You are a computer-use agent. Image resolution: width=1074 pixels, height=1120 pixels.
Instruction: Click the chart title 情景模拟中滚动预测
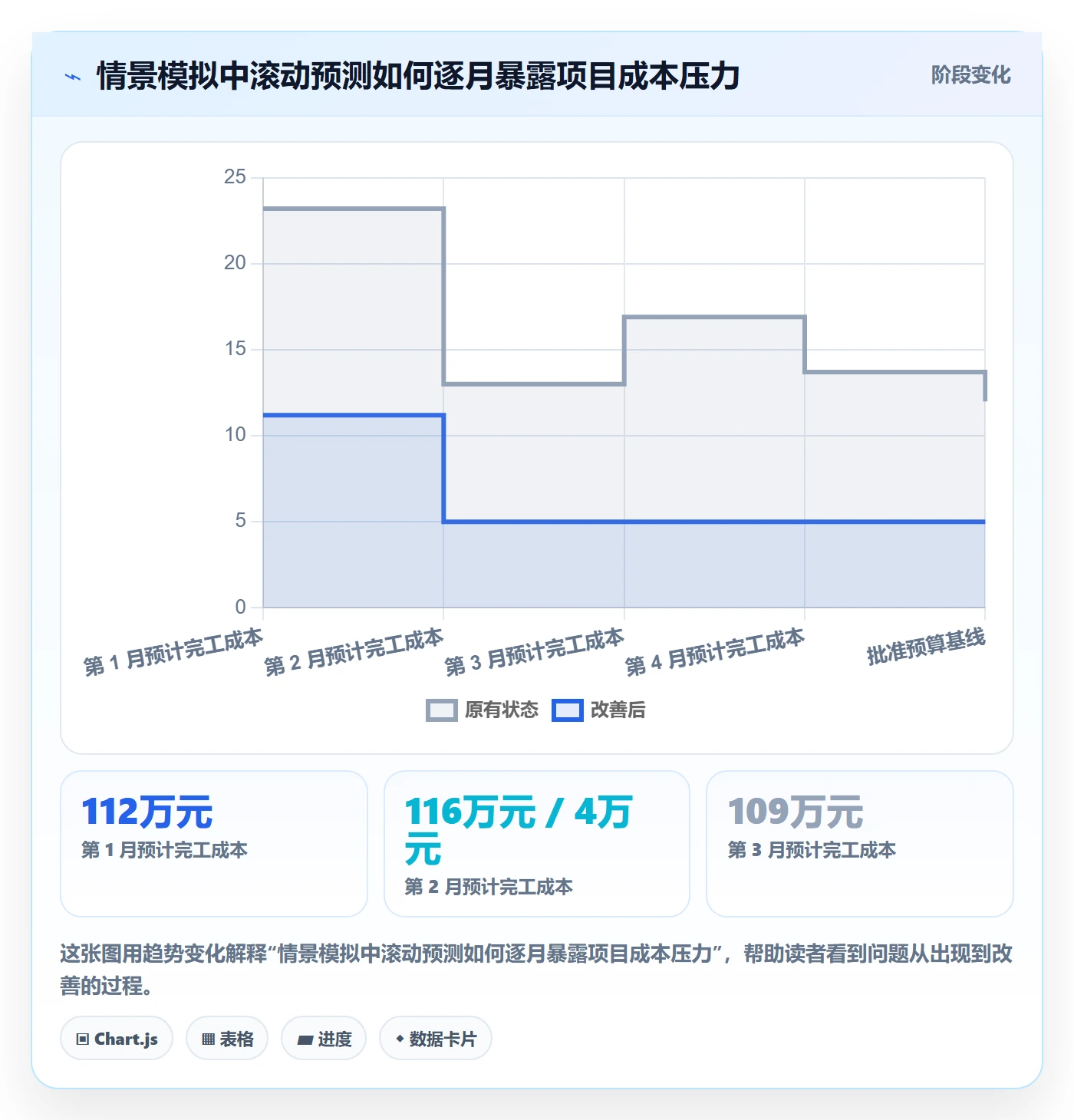pos(418,76)
